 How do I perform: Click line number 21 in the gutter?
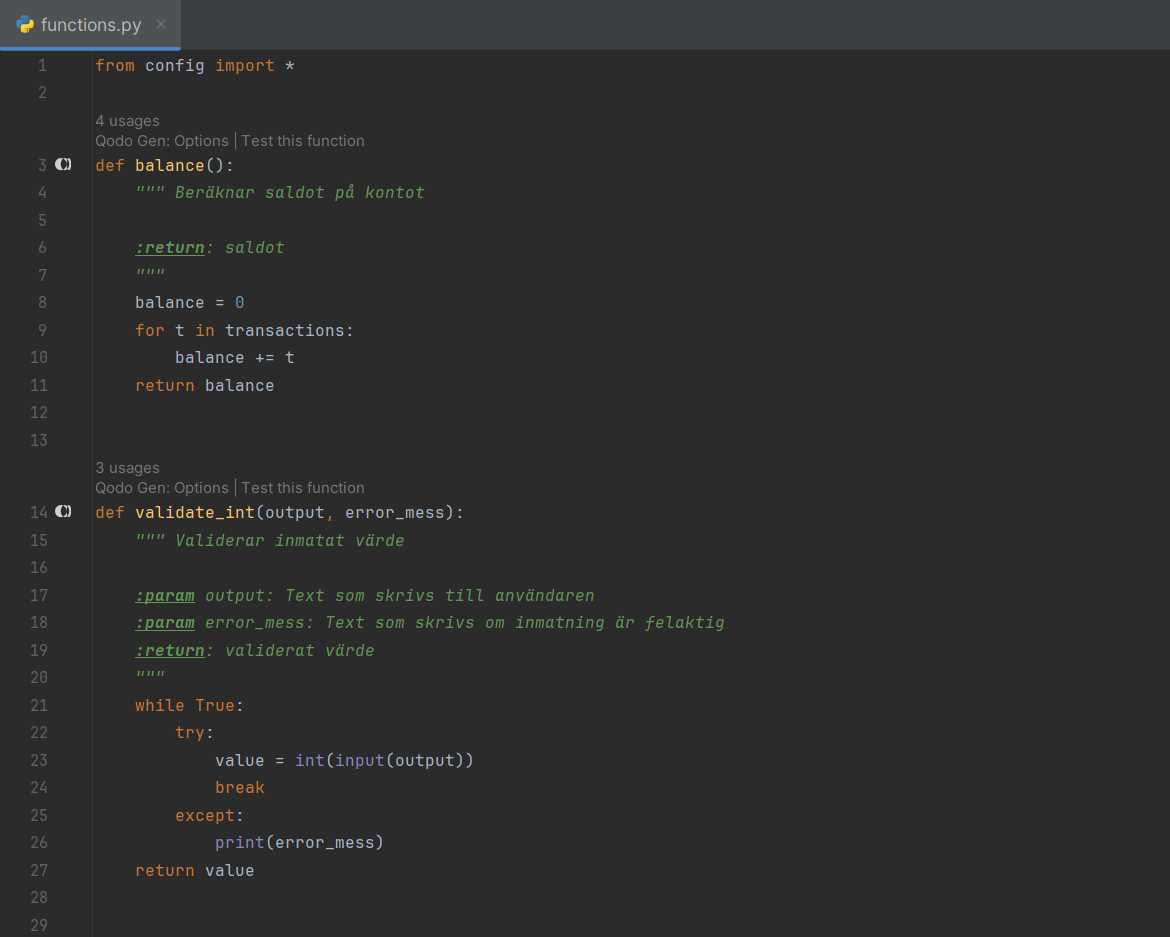click(x=39, y=705)
